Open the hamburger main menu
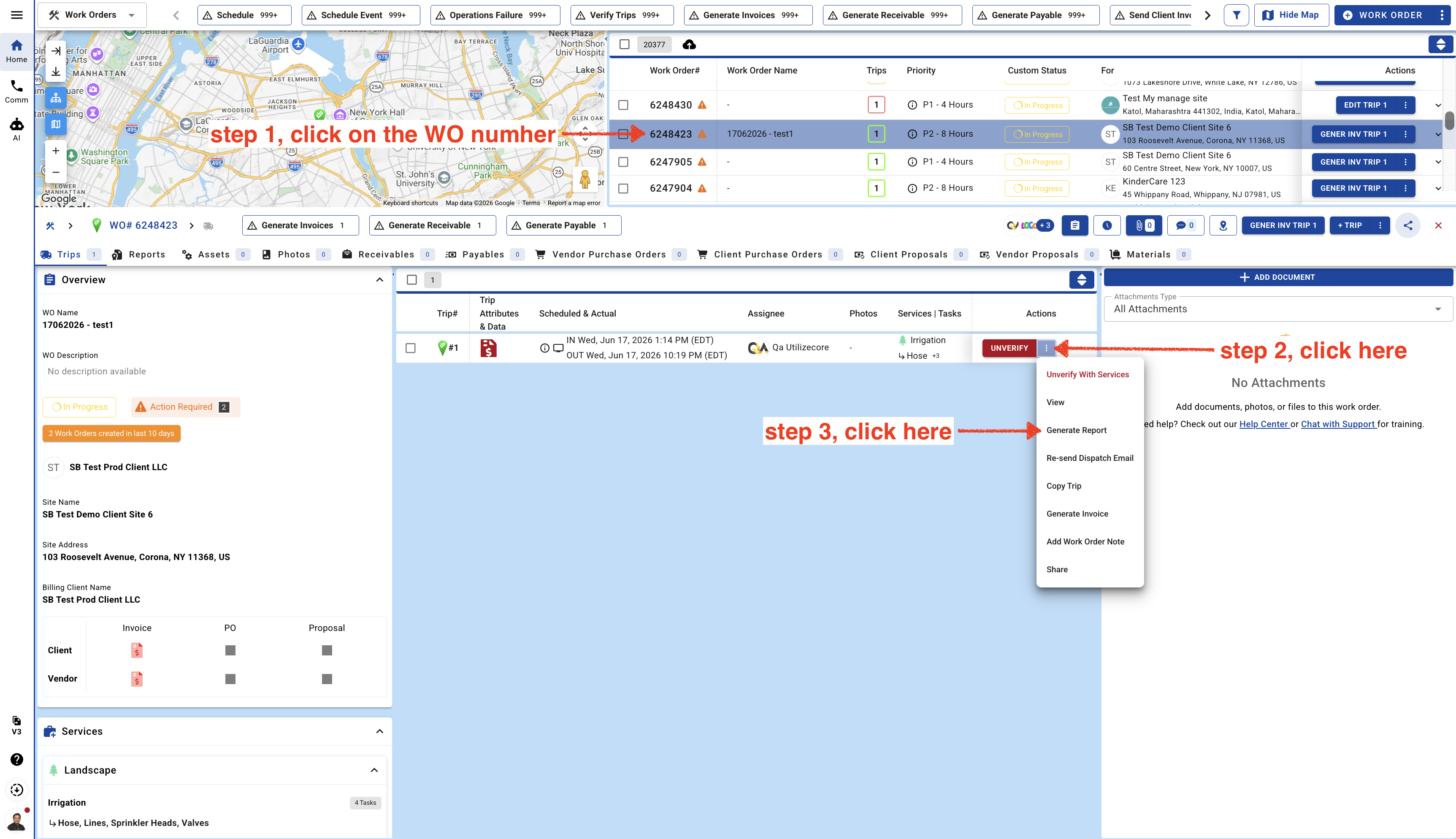 click(x=17, y=15)
